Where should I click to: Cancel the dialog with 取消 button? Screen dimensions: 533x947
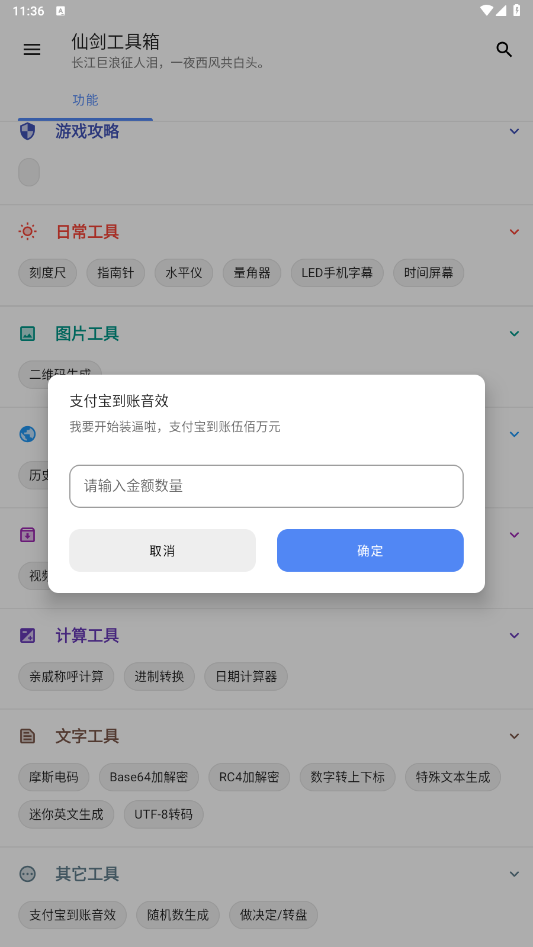[x=162, y=550]
